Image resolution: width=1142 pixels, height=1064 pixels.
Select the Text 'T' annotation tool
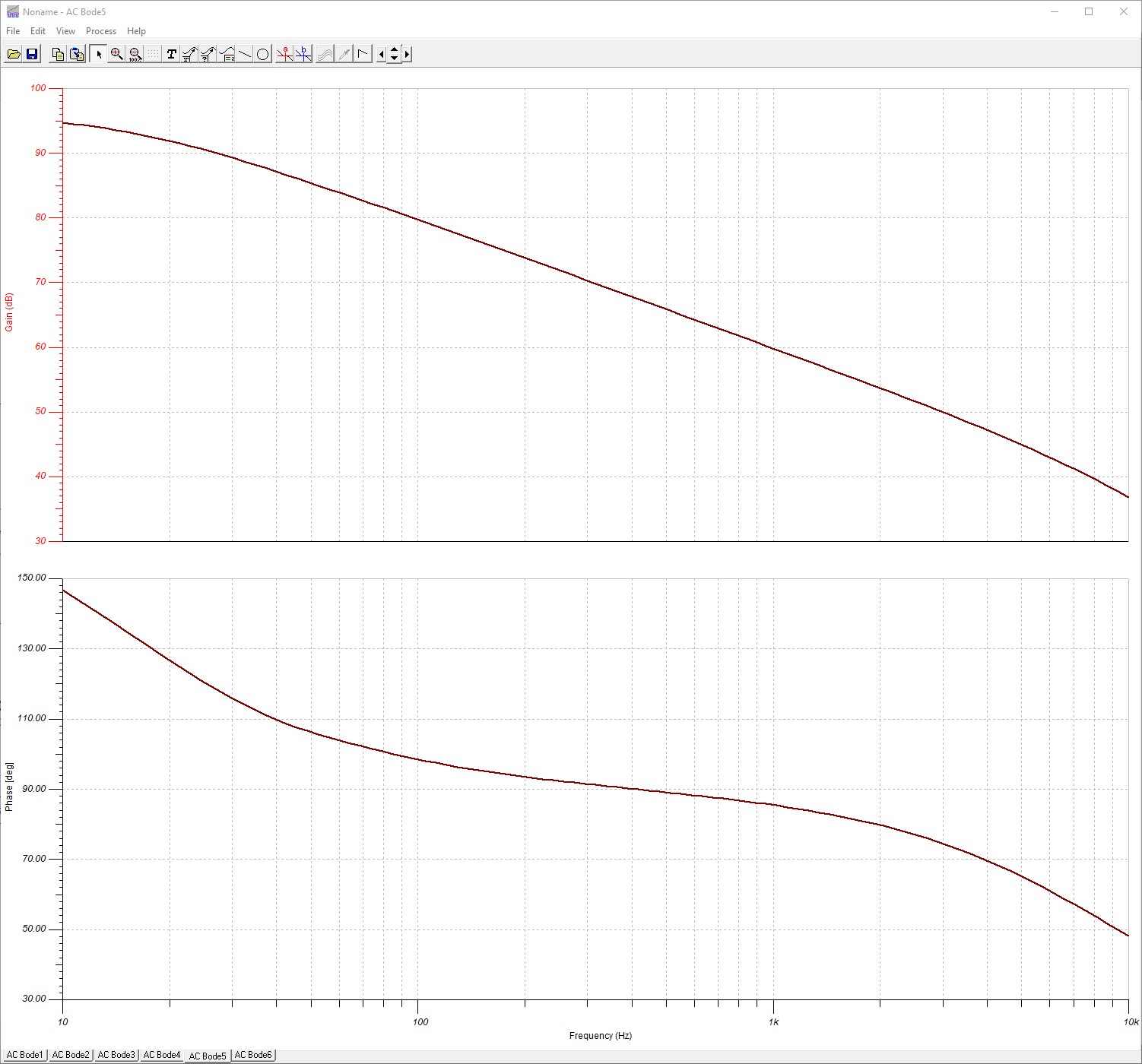(x=171, y=54)
